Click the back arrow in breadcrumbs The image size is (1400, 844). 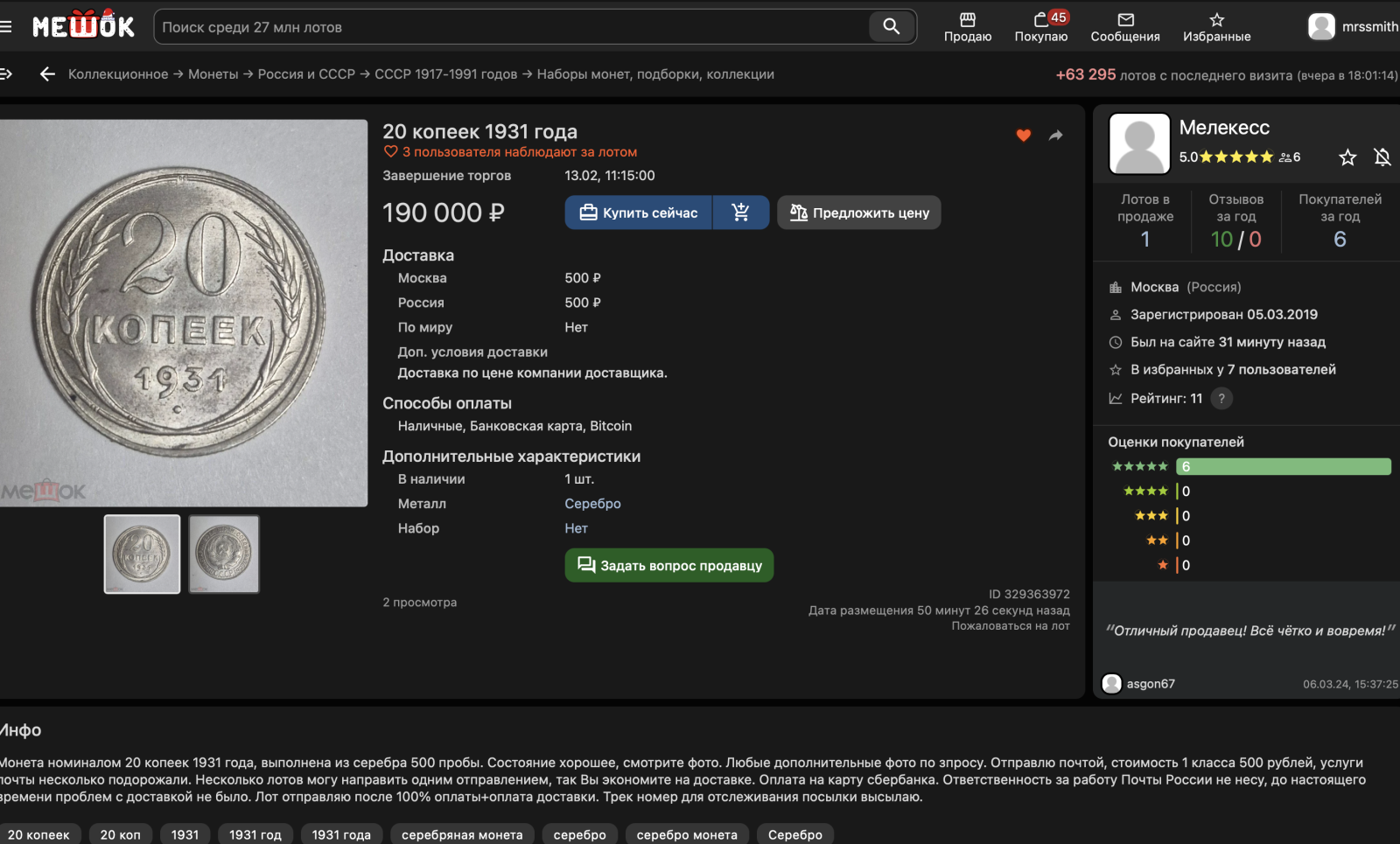47,74
